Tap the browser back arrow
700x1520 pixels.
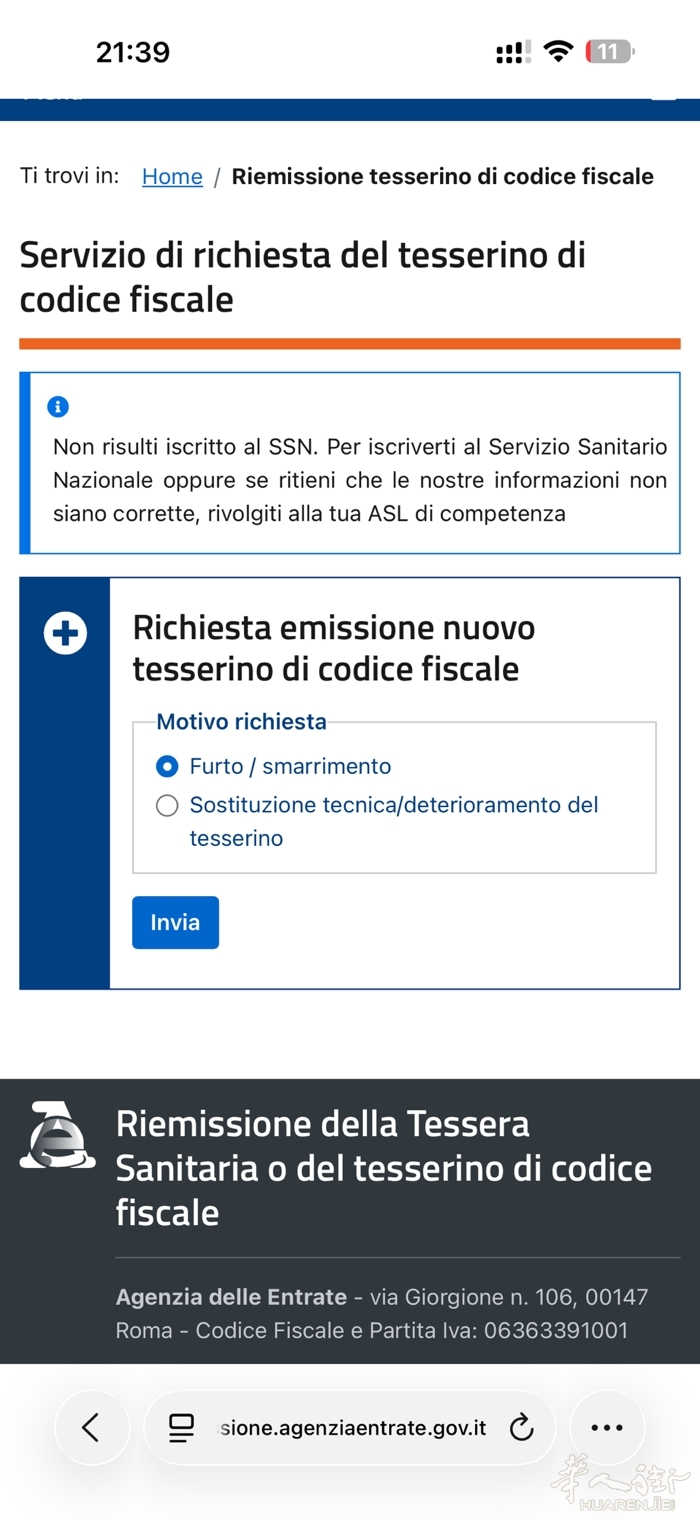coord(91,1427)
